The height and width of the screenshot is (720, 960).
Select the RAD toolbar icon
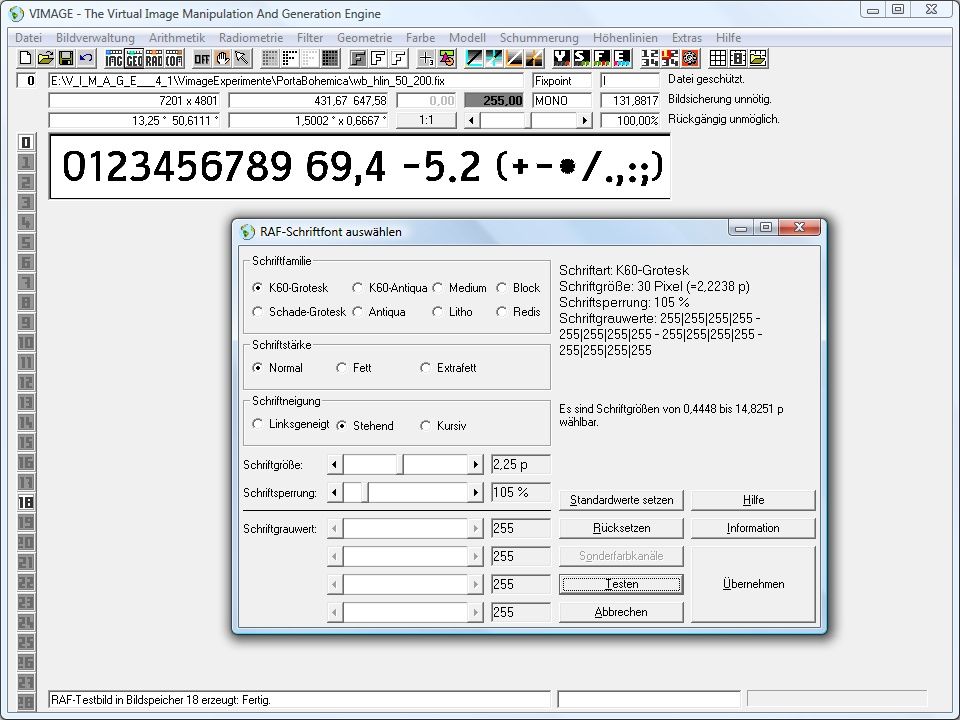[155, 57]
